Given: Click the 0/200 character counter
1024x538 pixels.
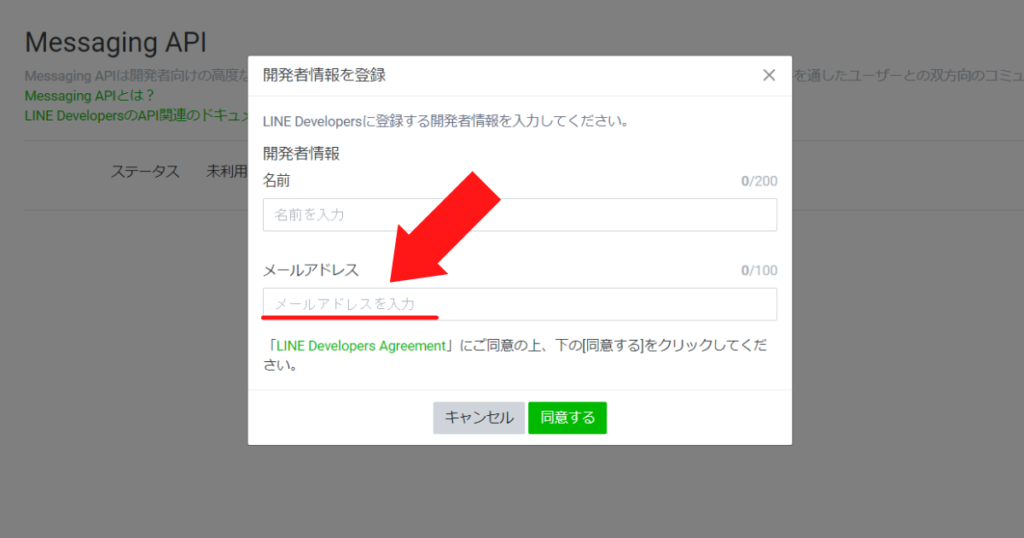Looking at the screenshot, I should (x=759, y=182).
